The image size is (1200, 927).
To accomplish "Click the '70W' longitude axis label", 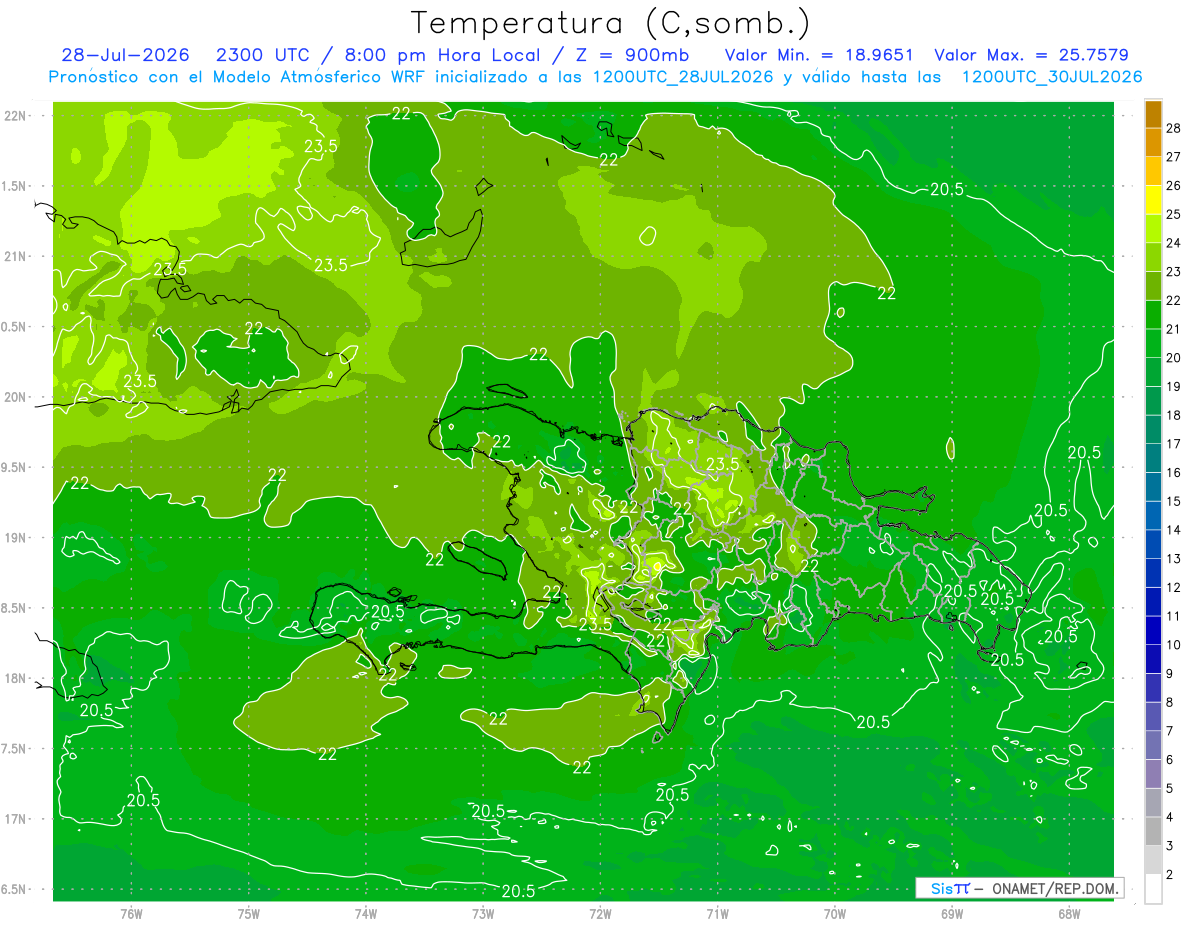I will [x=835, y=914].
